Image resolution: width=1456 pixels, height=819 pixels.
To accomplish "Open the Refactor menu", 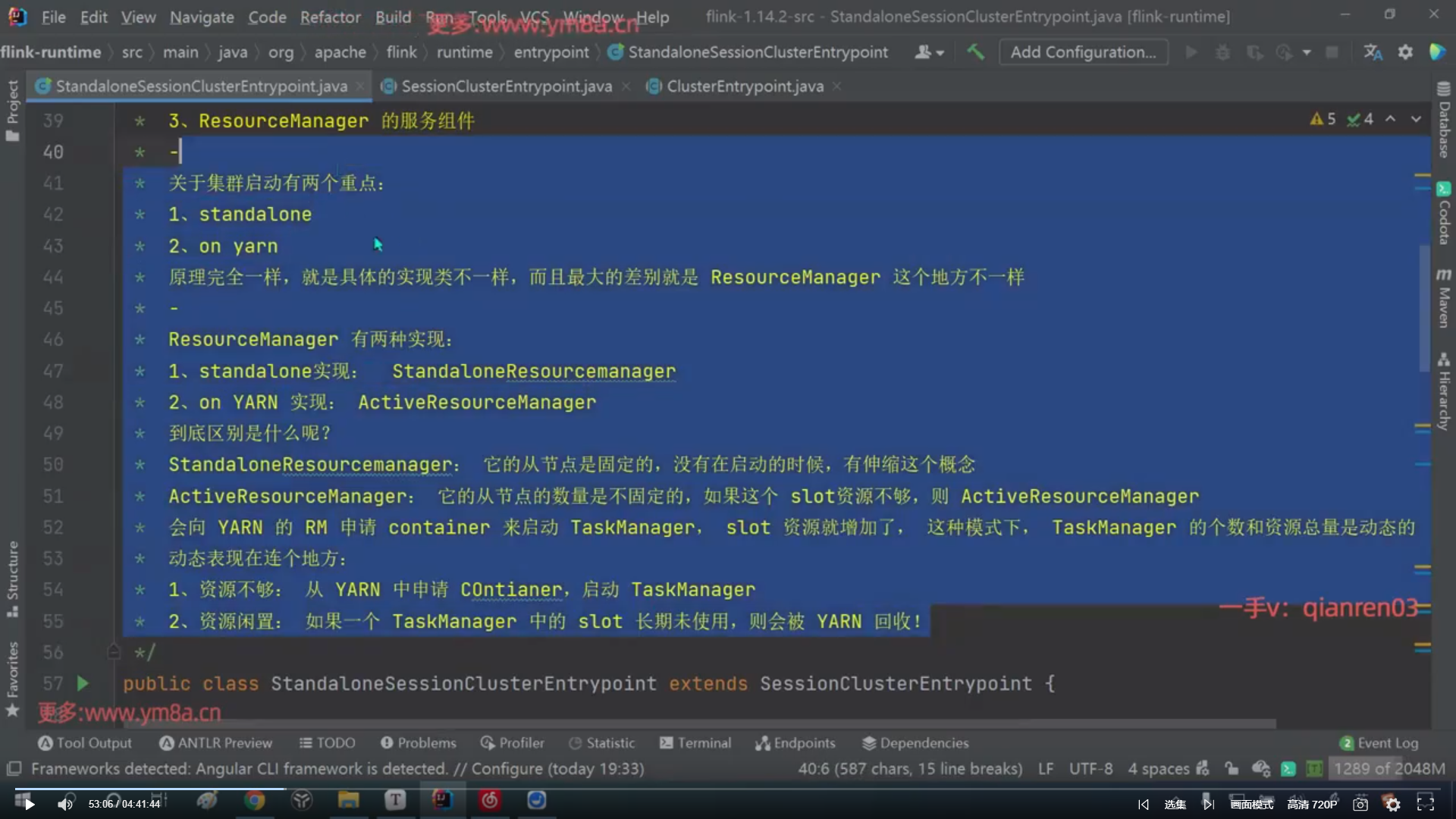I will pos(330,17).
